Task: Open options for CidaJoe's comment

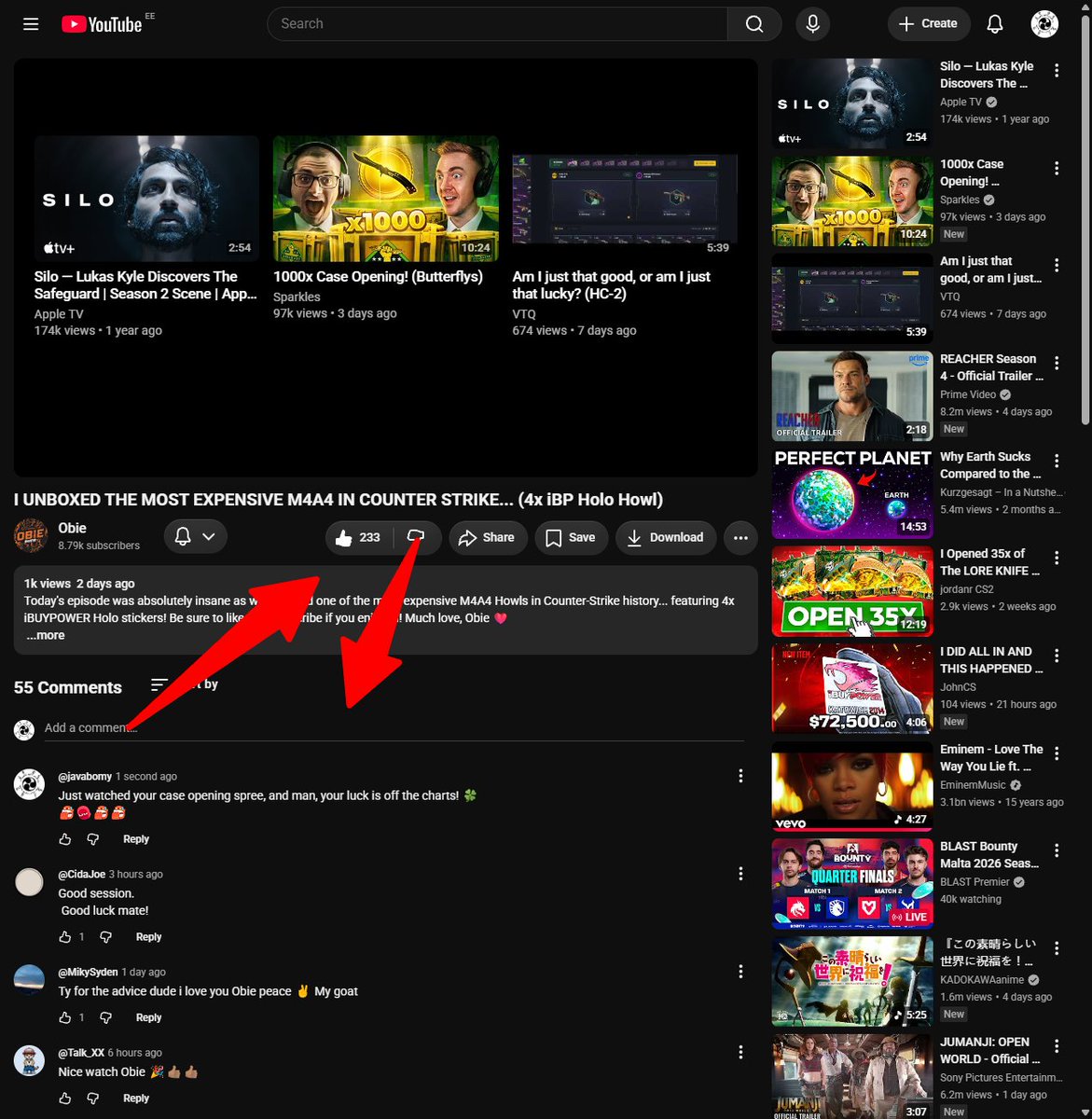Action: point(740,874)
